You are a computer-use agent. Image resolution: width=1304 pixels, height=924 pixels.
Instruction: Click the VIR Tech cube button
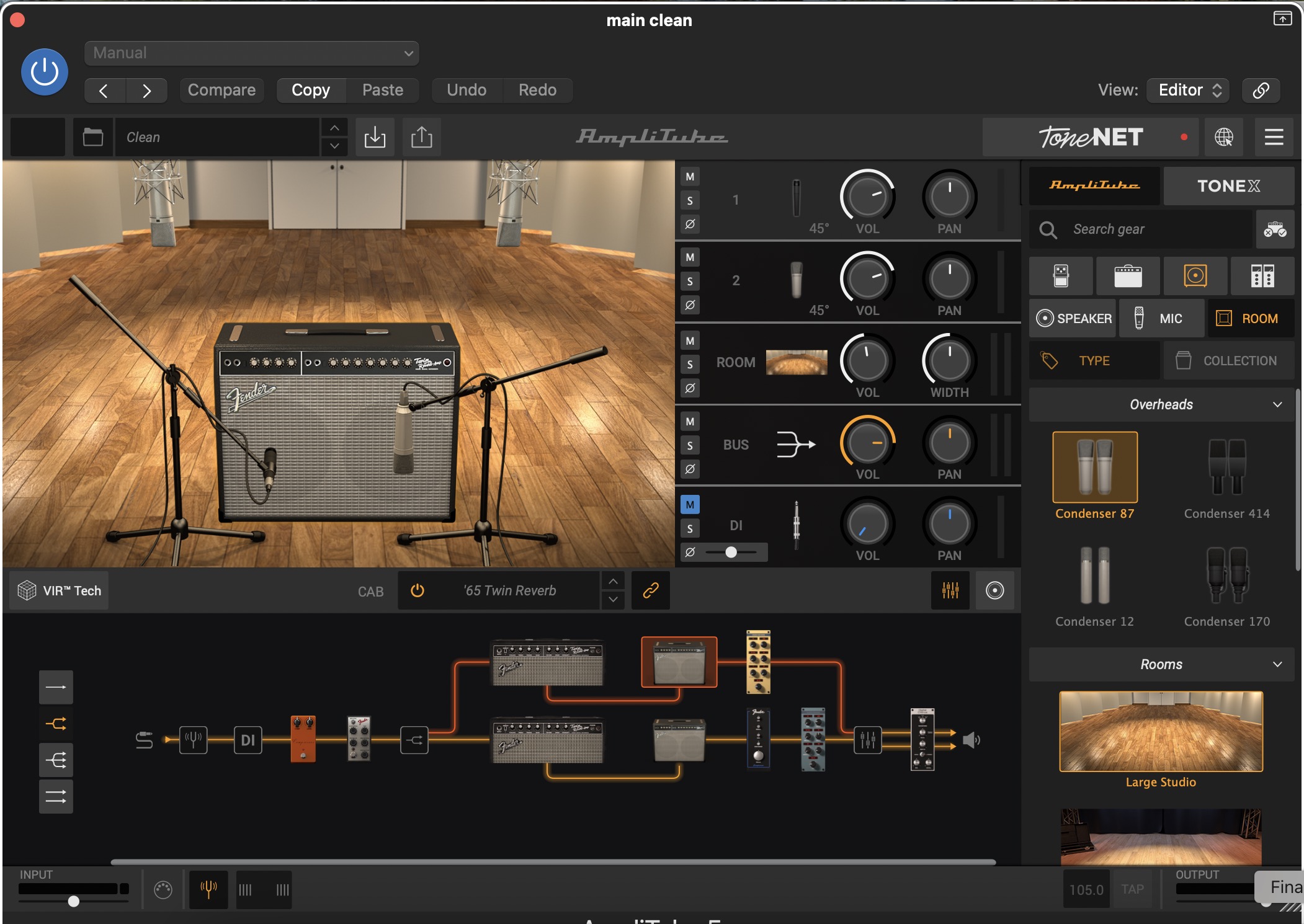59,590
